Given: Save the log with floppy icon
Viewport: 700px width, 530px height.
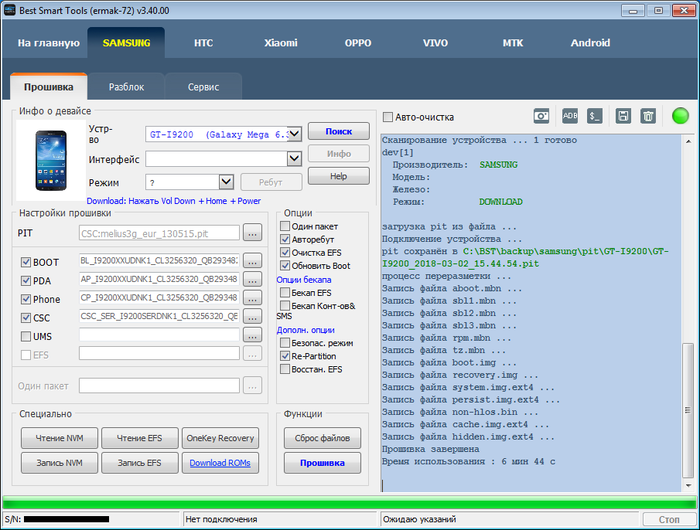Looking at the screenshot, I should click(x=623, y=116).
